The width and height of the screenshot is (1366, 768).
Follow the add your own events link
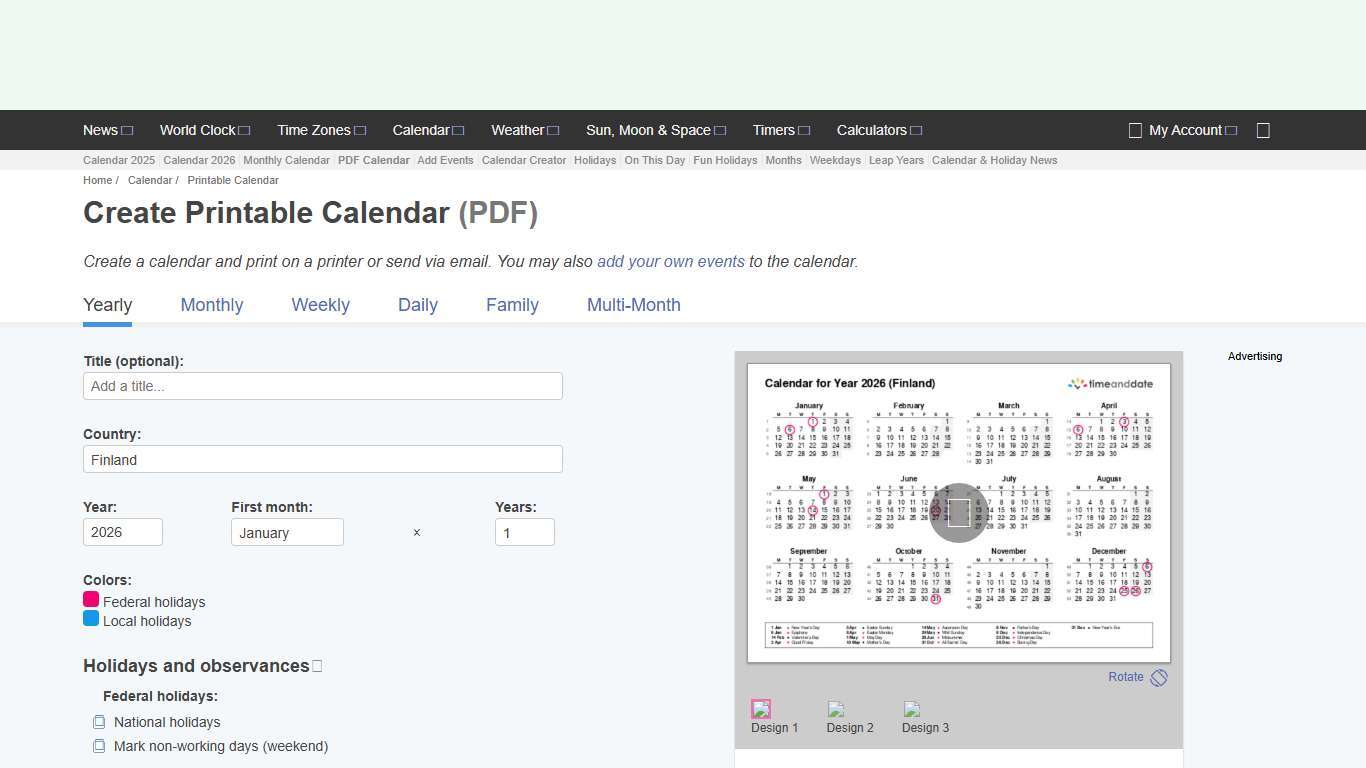tap(670, 261)
